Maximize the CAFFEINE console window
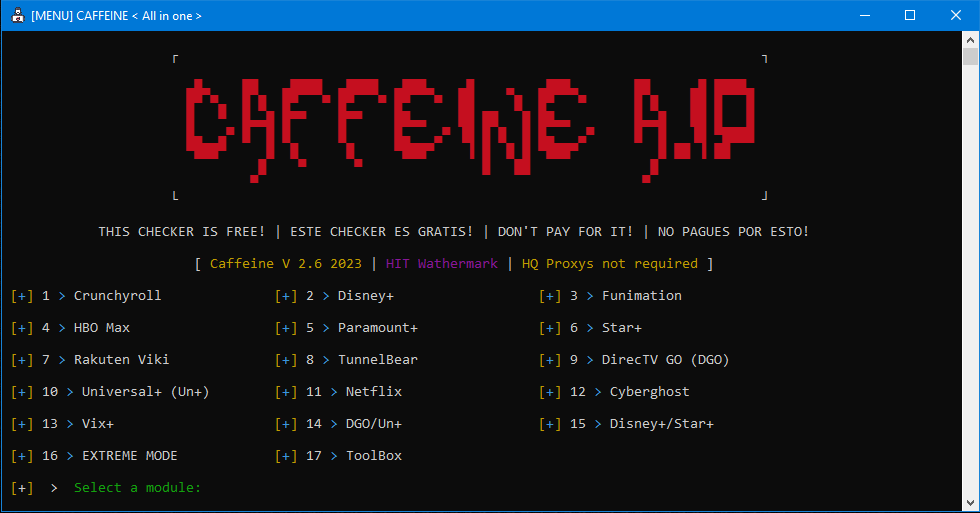The width and height of the screenshot is (980, 513). click(910, 16)
